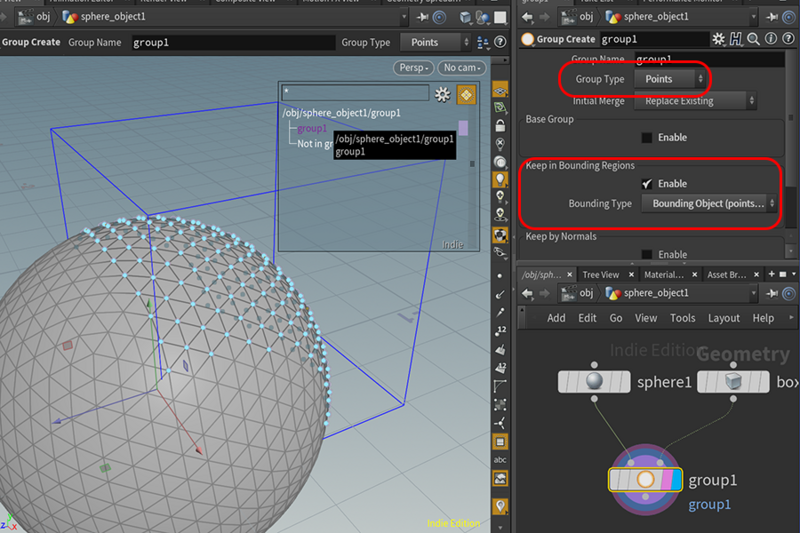Toggle background image display icon
Screen dimensions: 800x533
500,478
